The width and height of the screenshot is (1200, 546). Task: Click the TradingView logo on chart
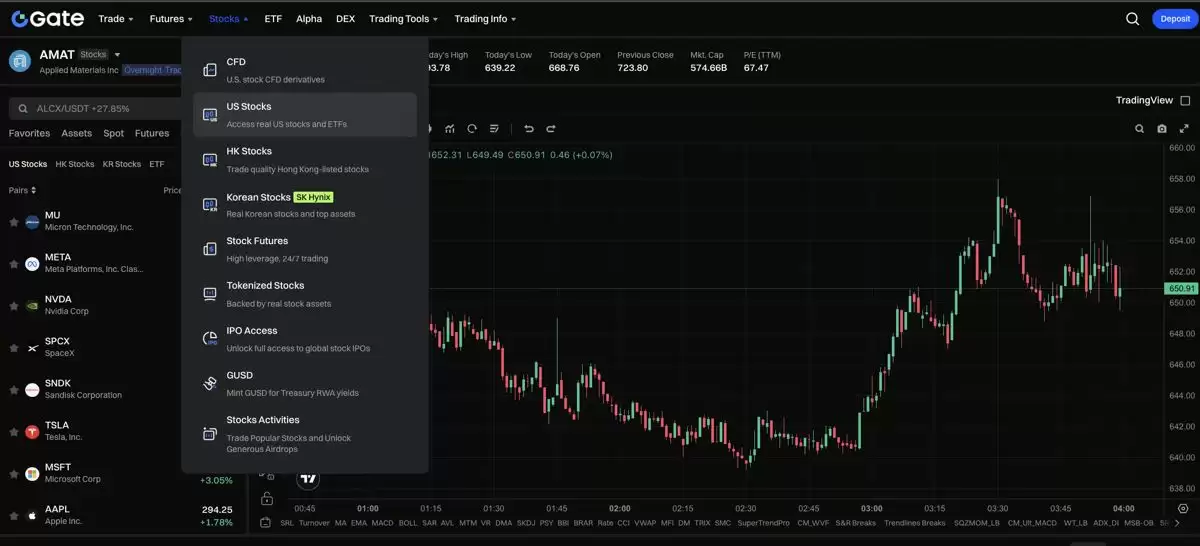(308, 479)
